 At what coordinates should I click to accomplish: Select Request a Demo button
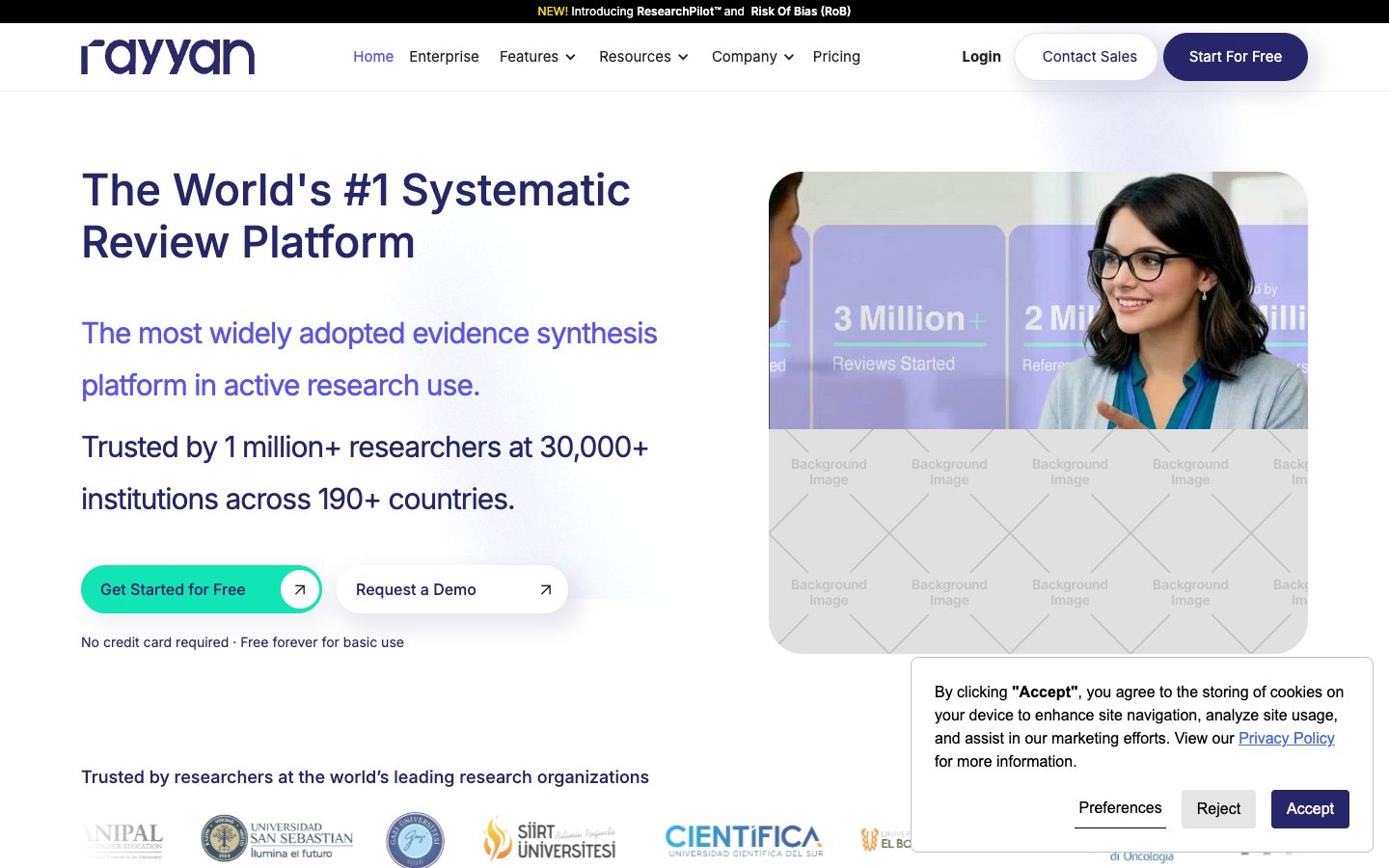point(452,589)
